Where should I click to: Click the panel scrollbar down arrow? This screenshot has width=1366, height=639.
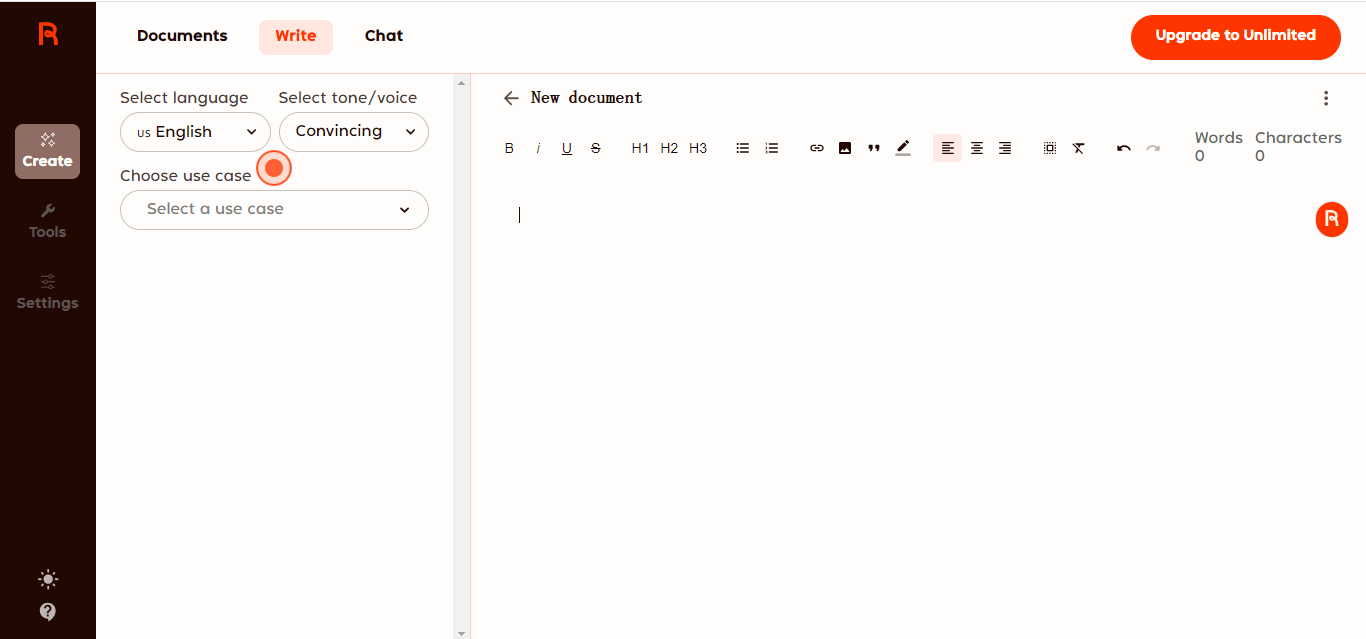pos(461,632)
